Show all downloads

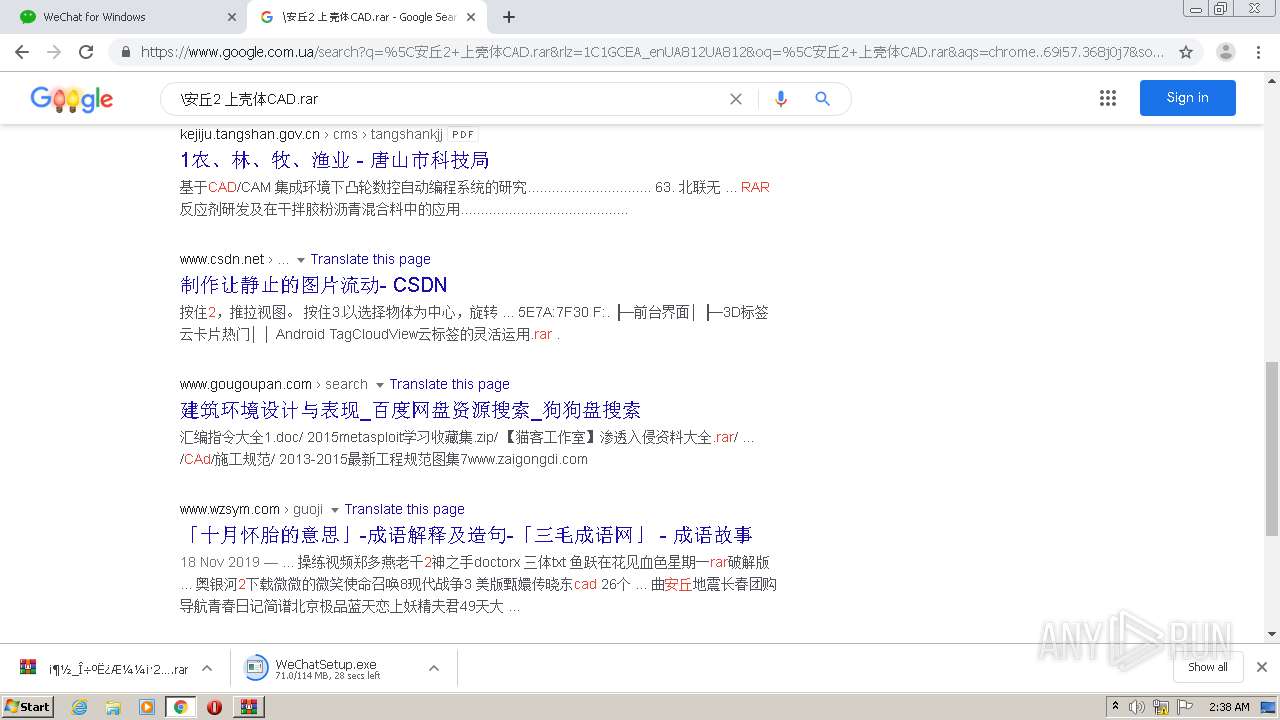pyautogui.click(x=1207, y=667)
